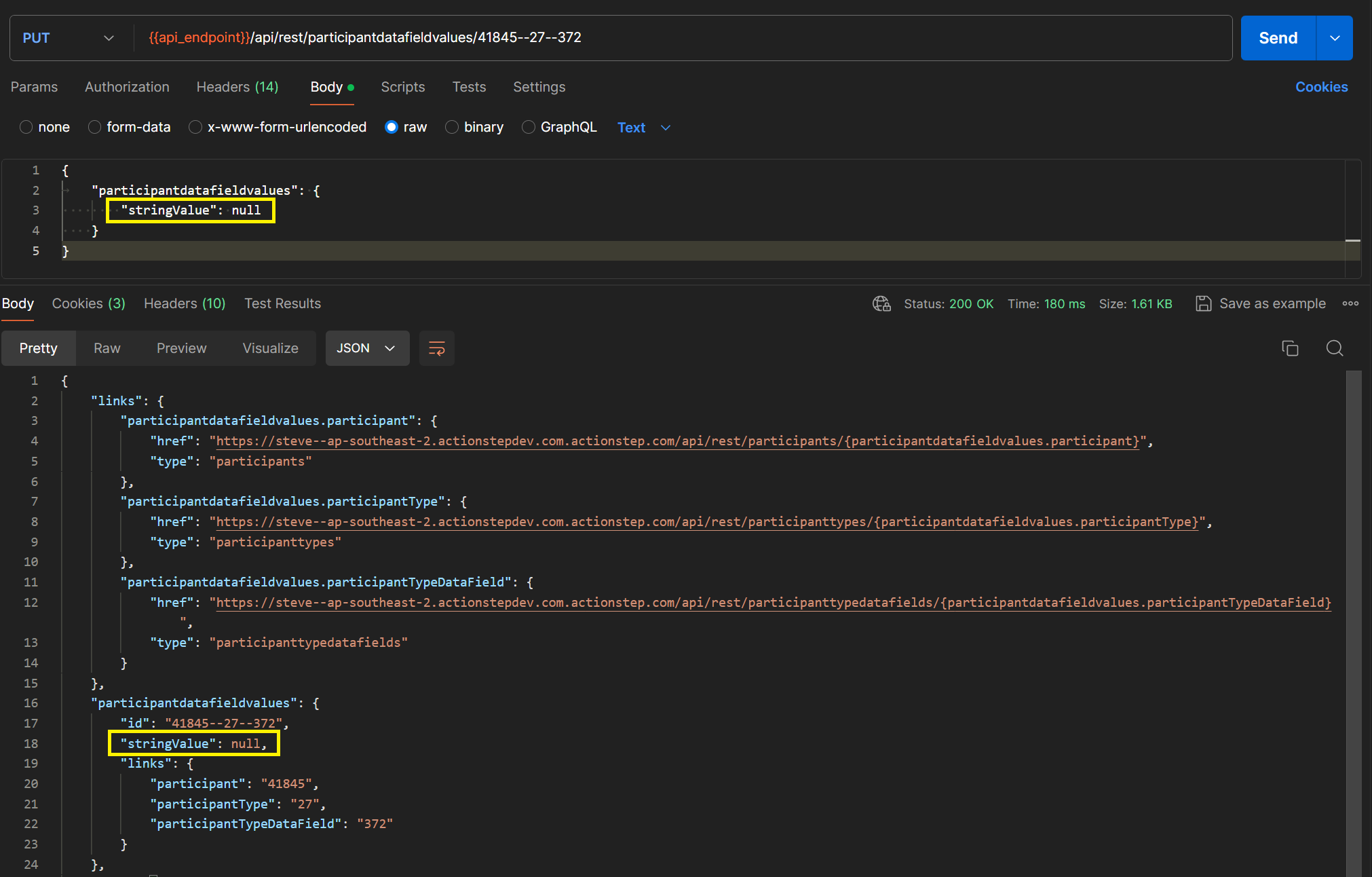Click the Status 200 OK indicator
This screenshot has height=877, width=1372.
[x=949, y=304]
